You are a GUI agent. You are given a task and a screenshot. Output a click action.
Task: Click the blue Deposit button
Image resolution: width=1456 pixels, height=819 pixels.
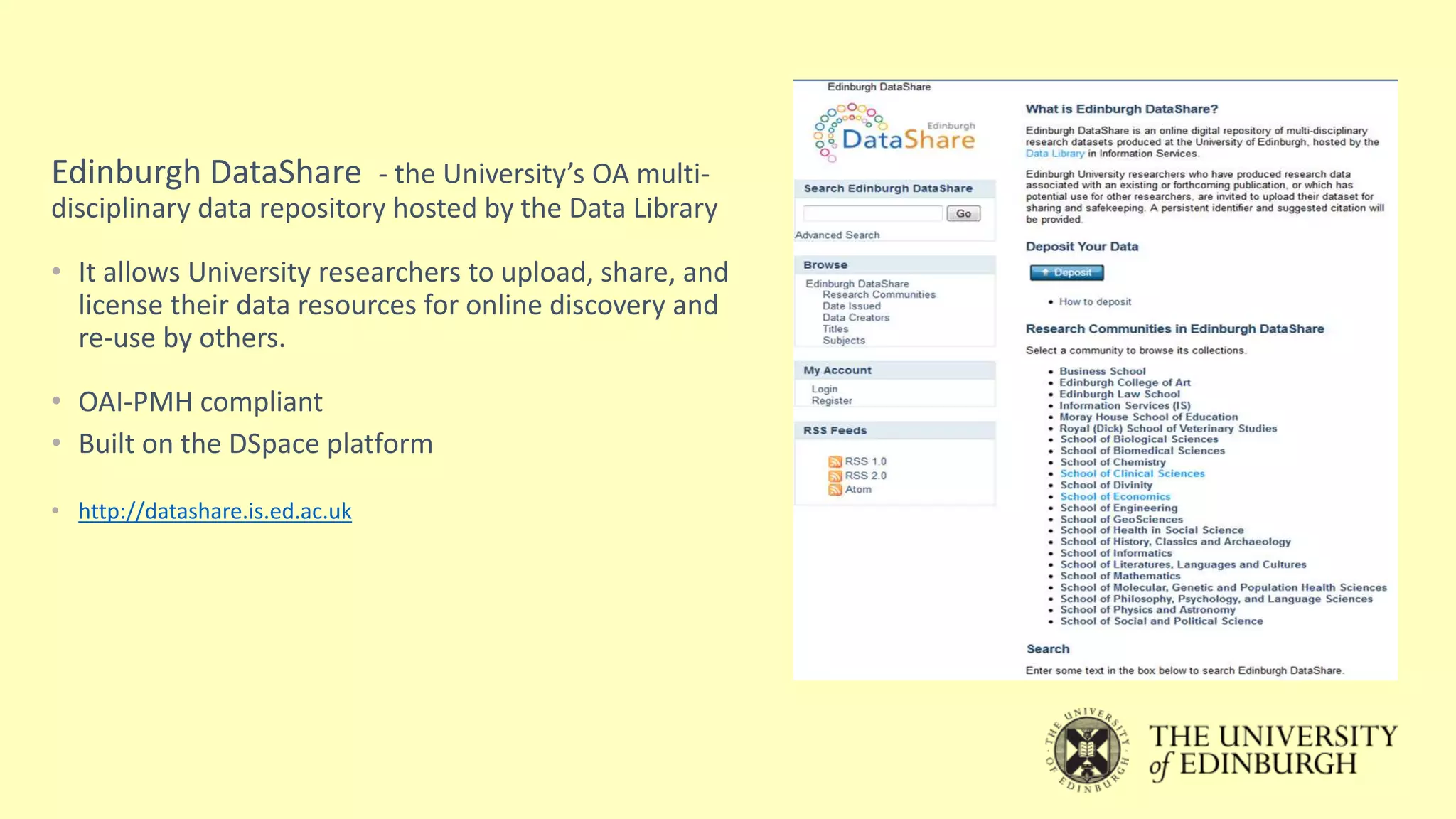point(1066,272)
